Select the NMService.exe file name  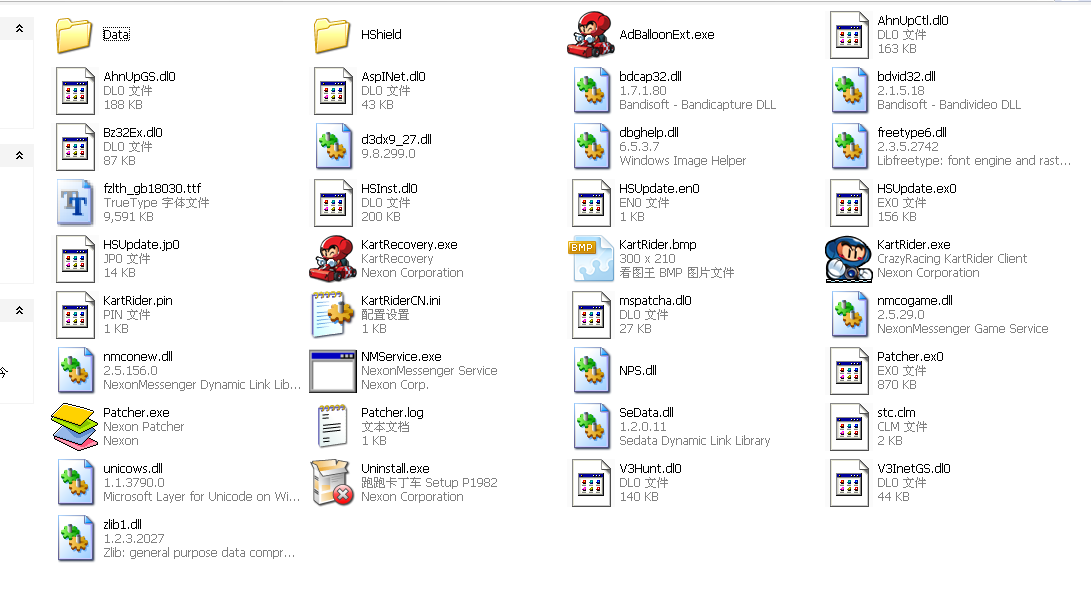point(401,357)
